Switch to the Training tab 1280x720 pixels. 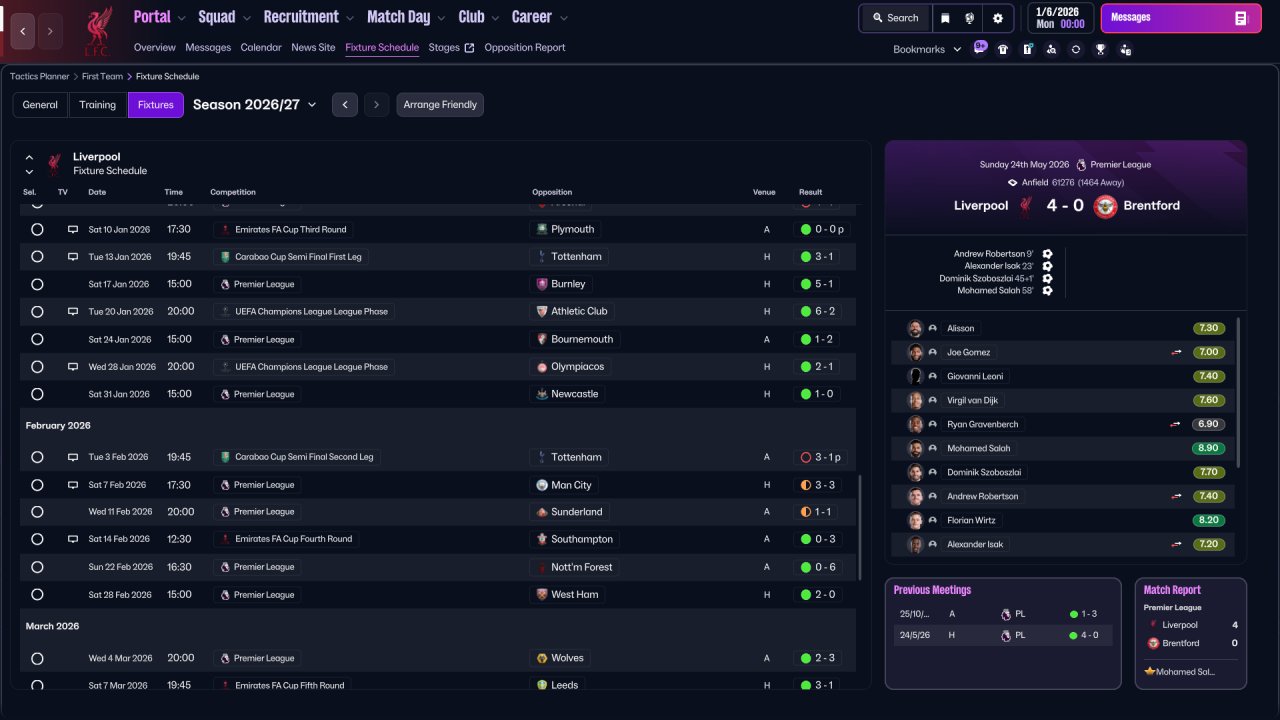click(x=98, y=105)
